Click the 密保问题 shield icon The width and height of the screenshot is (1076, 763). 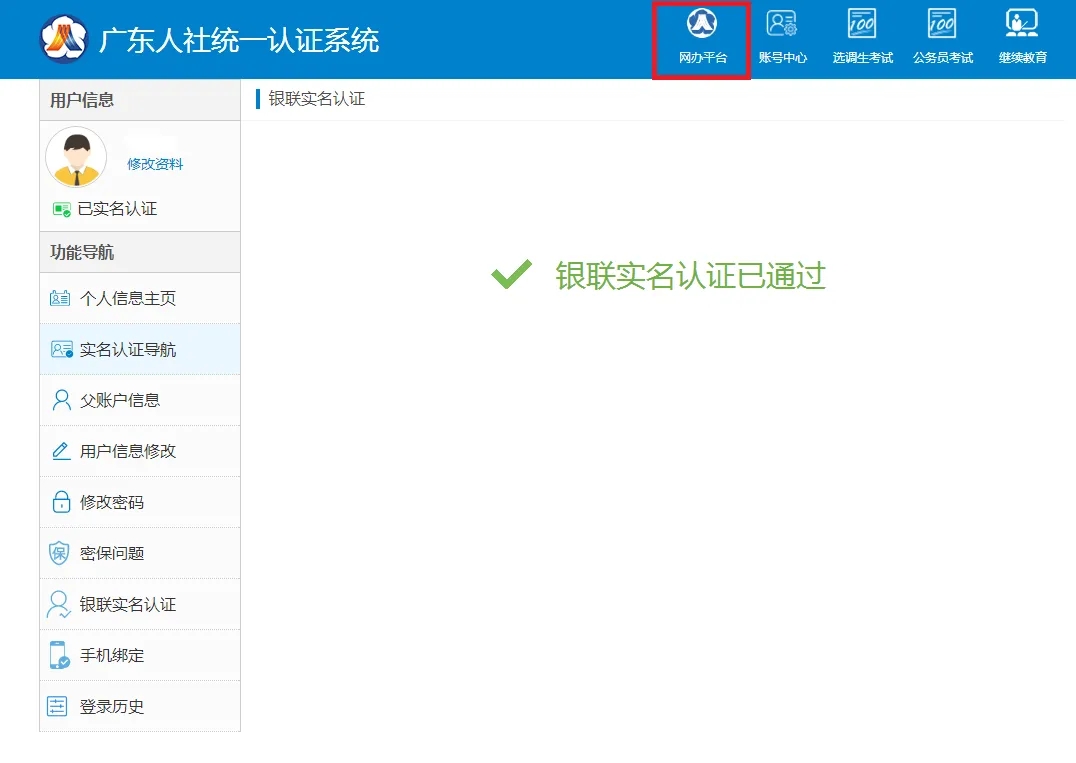click(x=60, y=553)
